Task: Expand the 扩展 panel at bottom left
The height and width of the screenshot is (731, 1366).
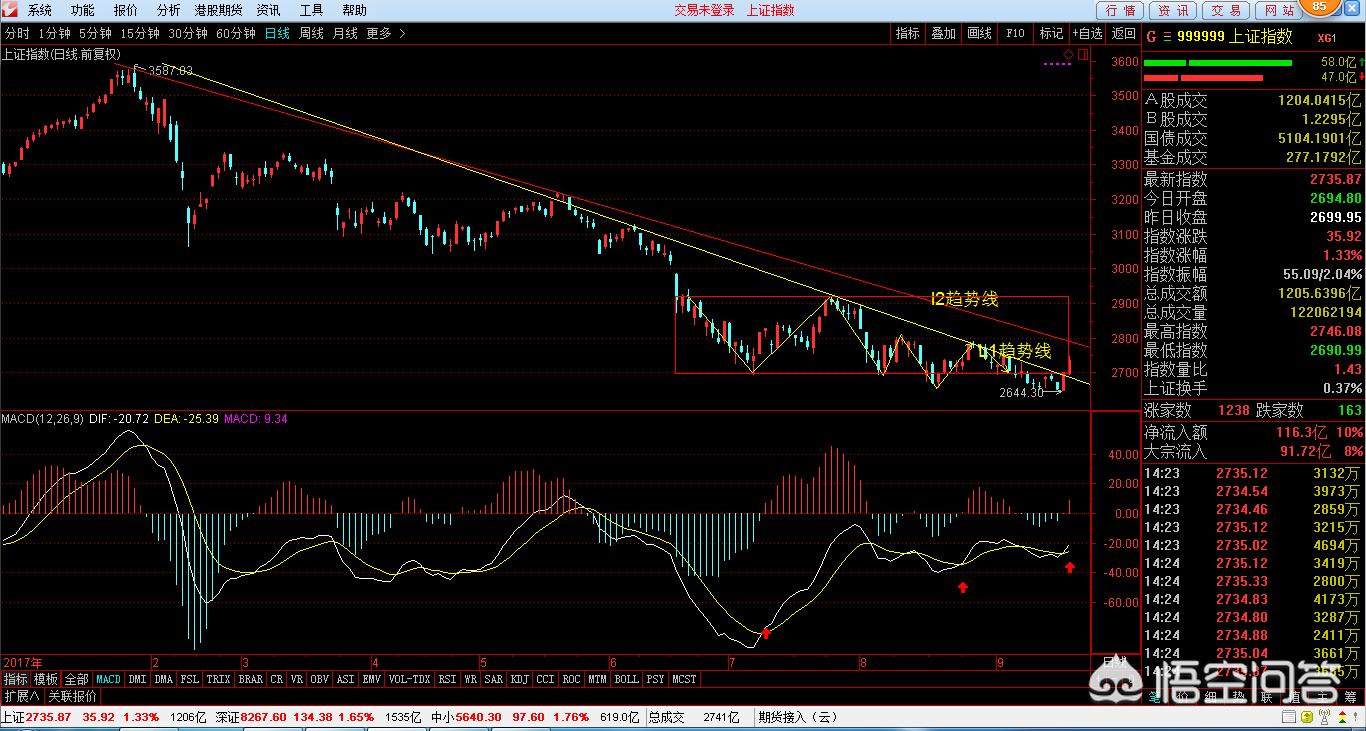Action: [21, 696]
